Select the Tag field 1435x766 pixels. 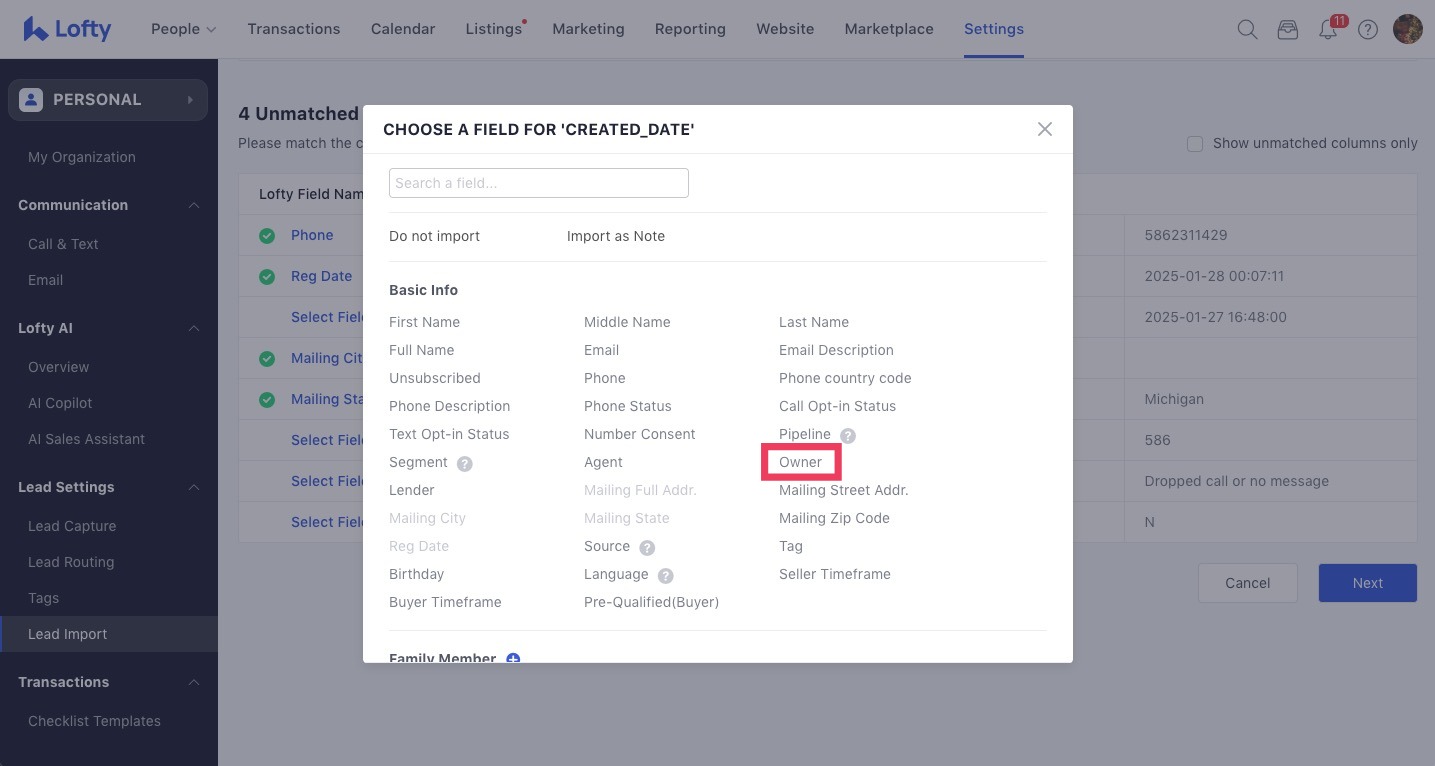click(x=791, y=546)
